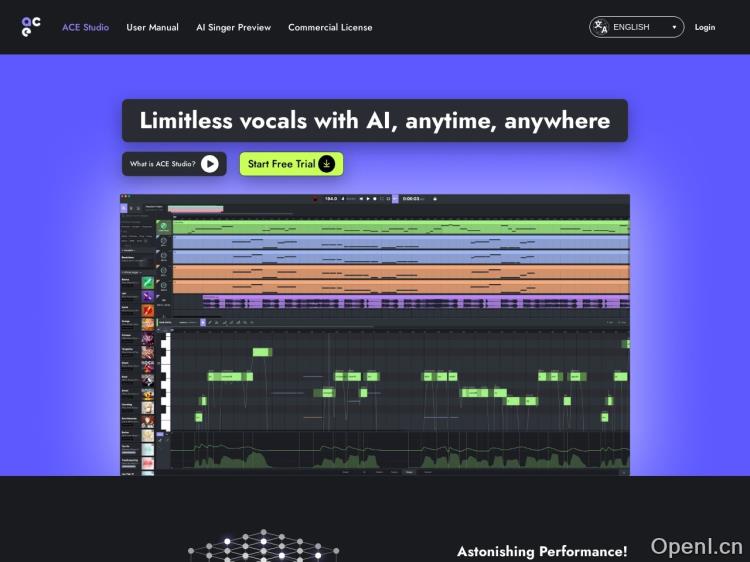Click the play icon beside What is ACE Studio
Screen dimensions: 750x562
pyautogui.click(x=210, y=164)
